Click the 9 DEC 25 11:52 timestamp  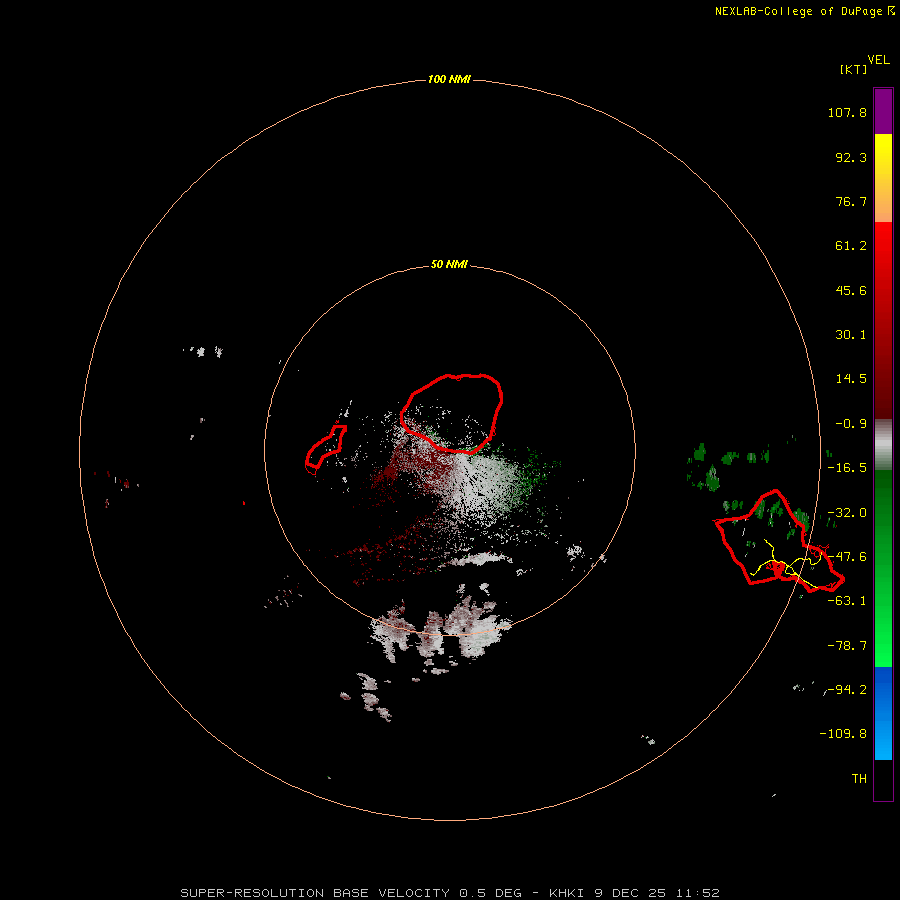pos(656,893)
